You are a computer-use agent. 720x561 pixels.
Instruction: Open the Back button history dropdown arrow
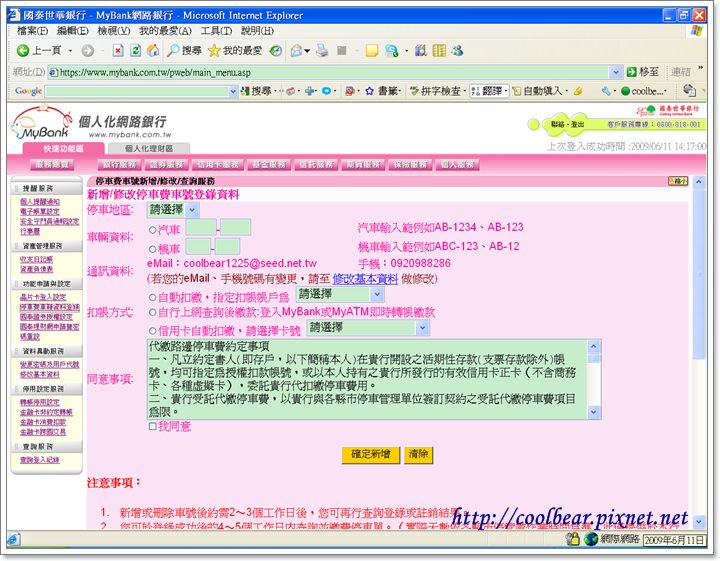70,50
